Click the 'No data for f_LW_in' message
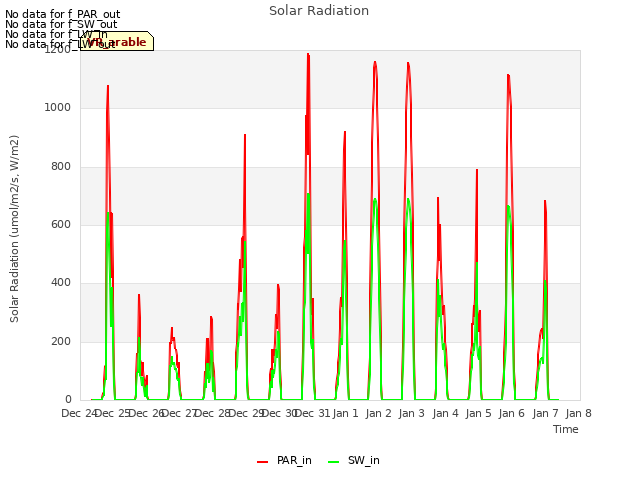Screen dimensions: 640x480 click(x=56, y=34)
